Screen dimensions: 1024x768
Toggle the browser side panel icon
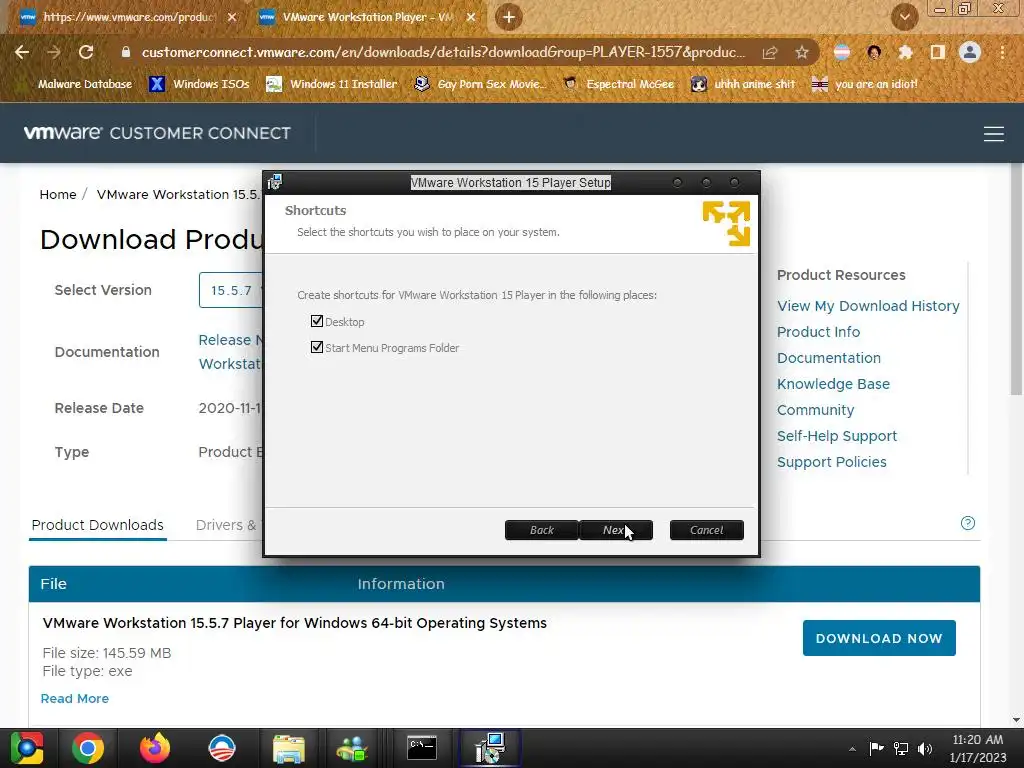938,52
